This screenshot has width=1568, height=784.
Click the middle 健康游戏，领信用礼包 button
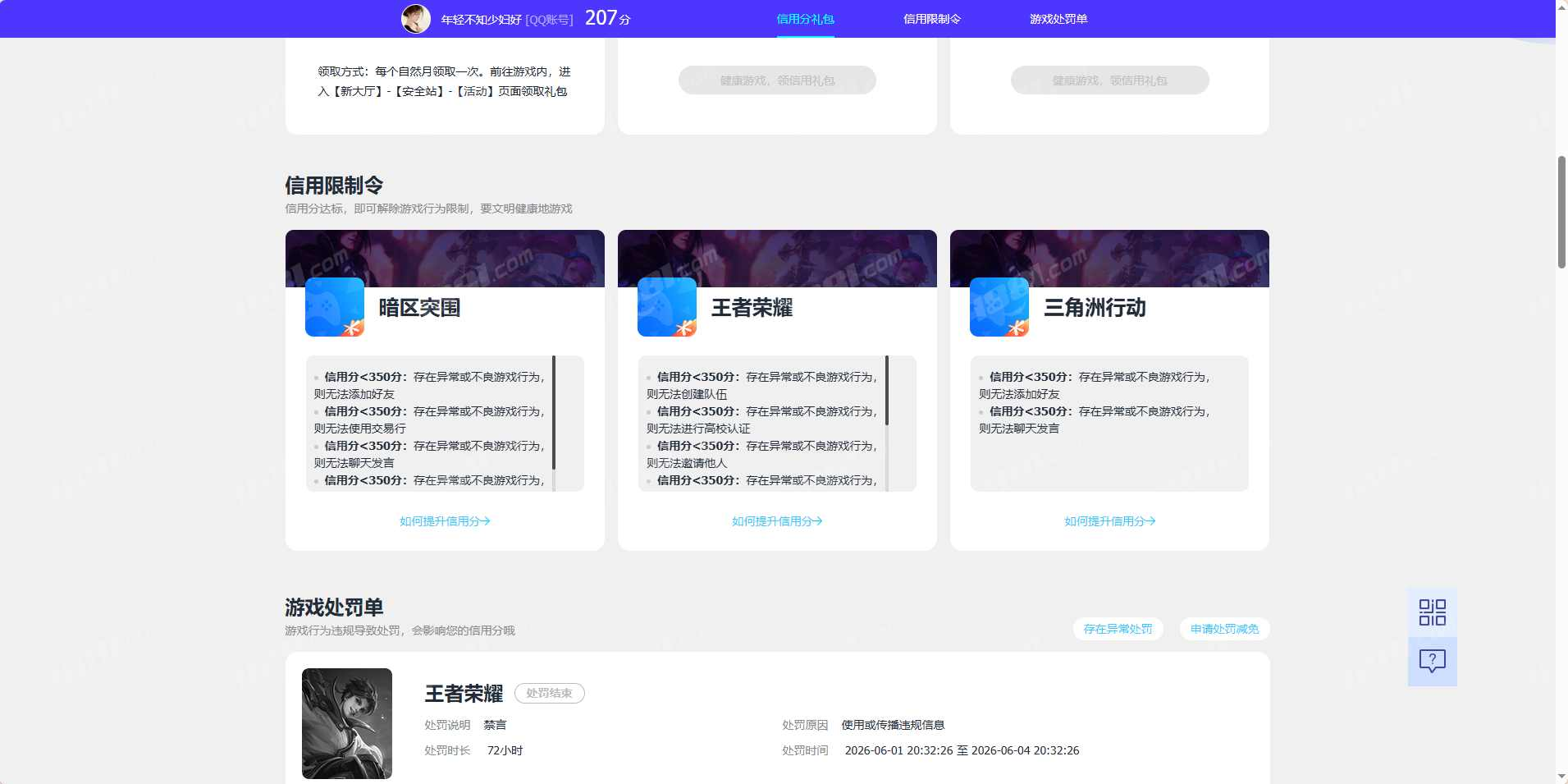click(x=777, y=80)
